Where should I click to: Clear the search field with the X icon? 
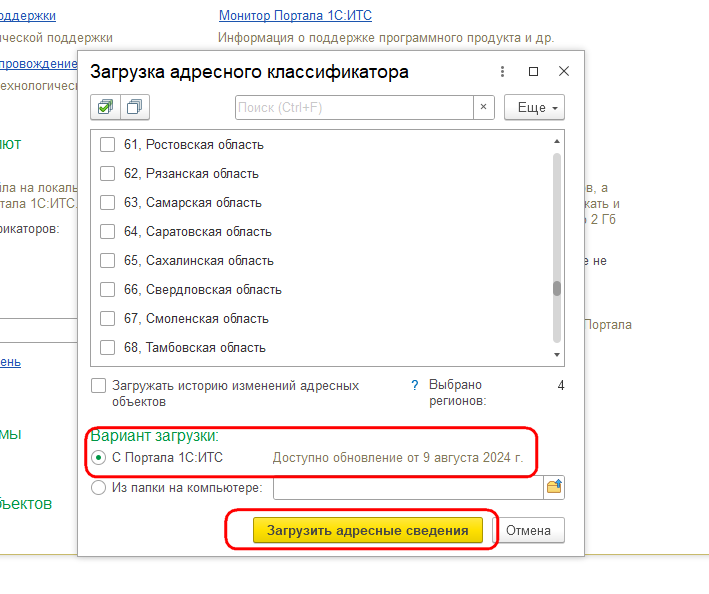tap(483, 107)
